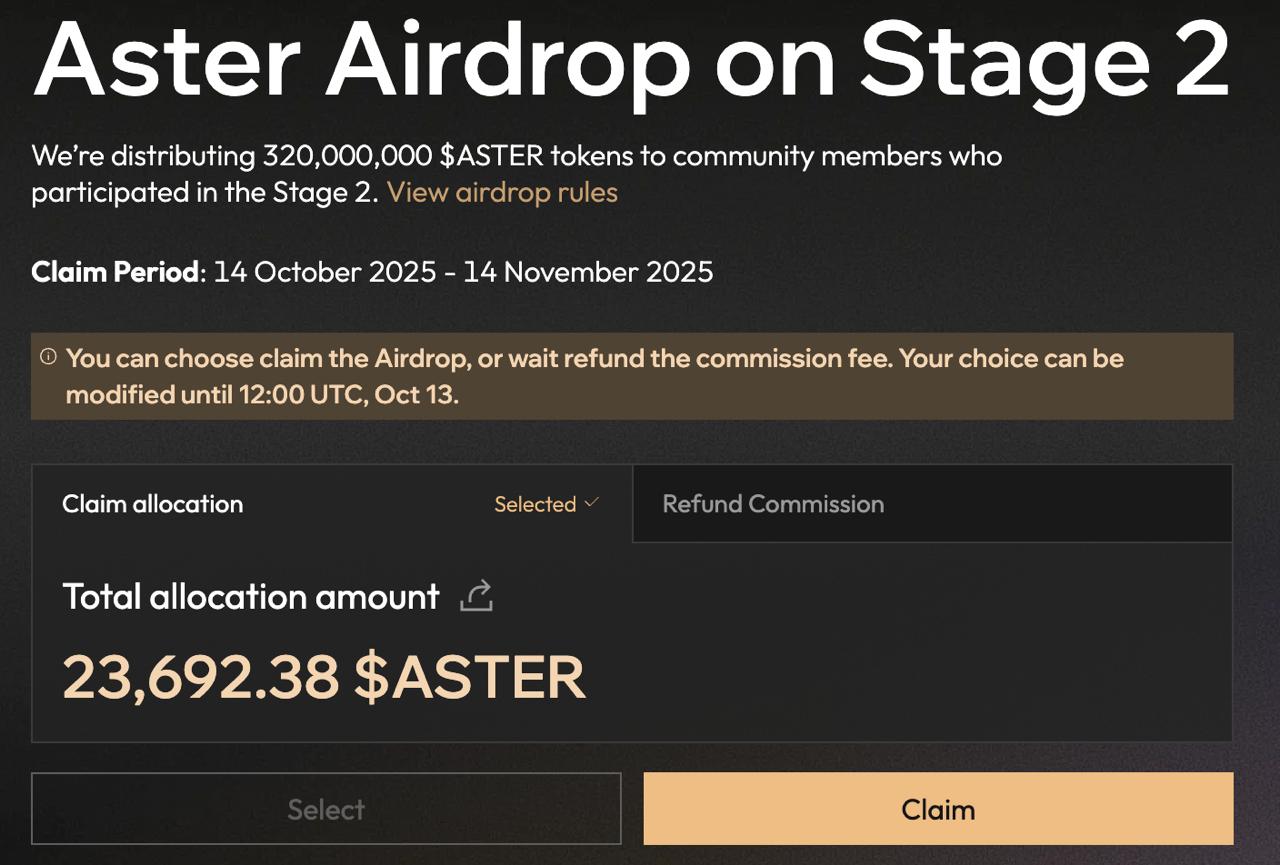
Task: Click the 12:00 UTC, Oct 13 deadline text
Action: pyautogui.click(x=347, y=394)
